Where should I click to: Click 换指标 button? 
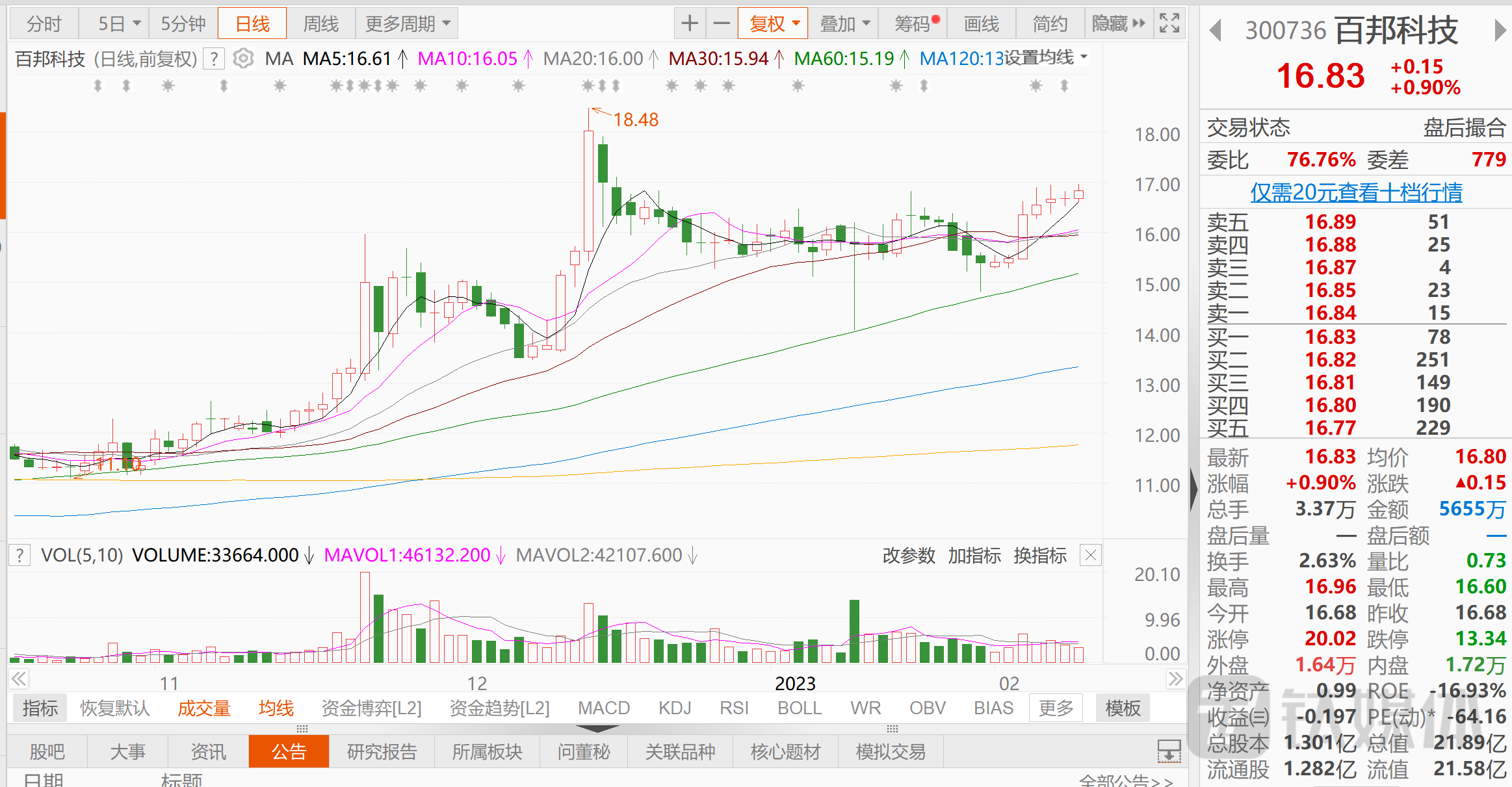coord(1040,556)
